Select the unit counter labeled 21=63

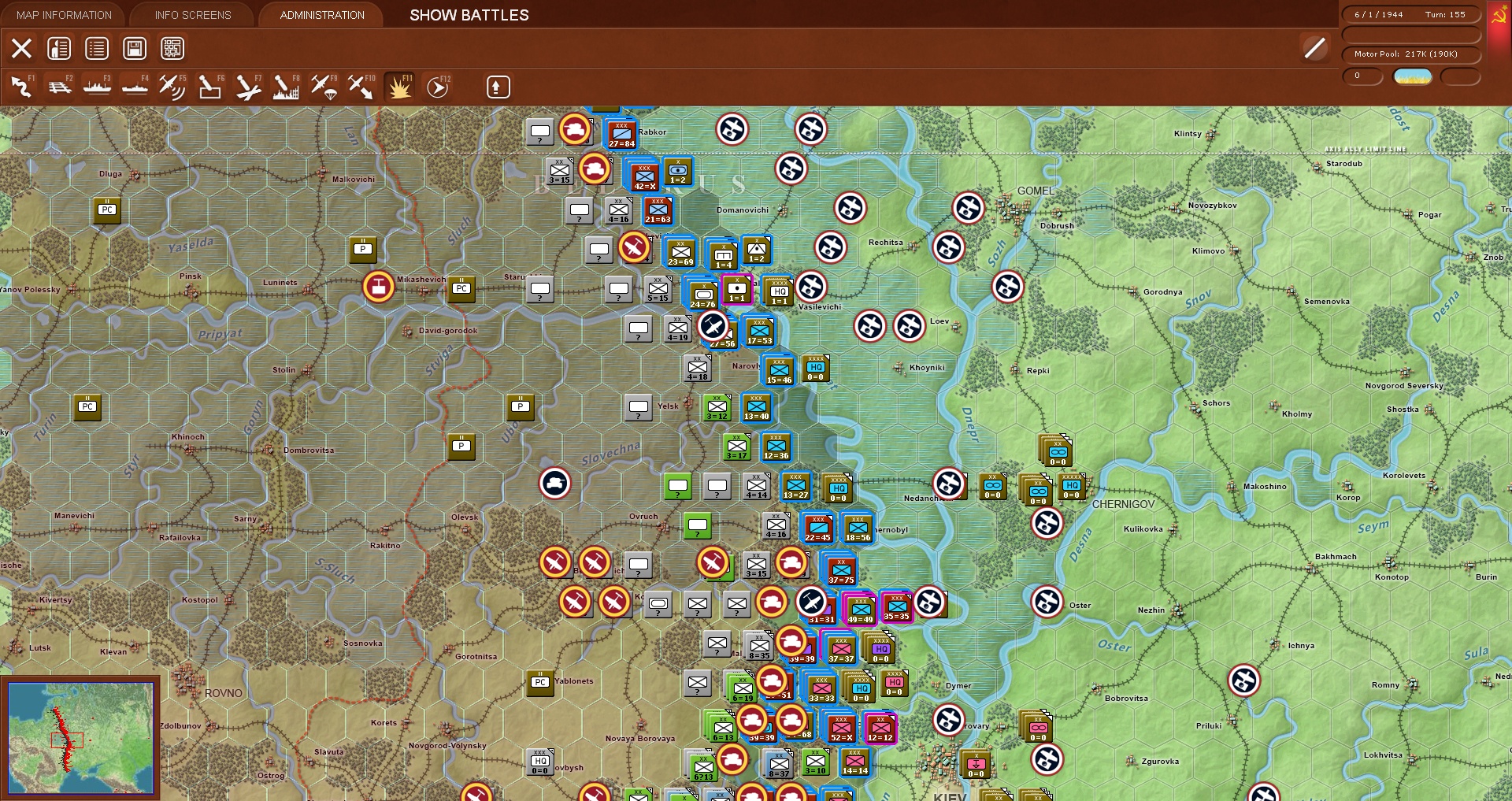[658, 210]
